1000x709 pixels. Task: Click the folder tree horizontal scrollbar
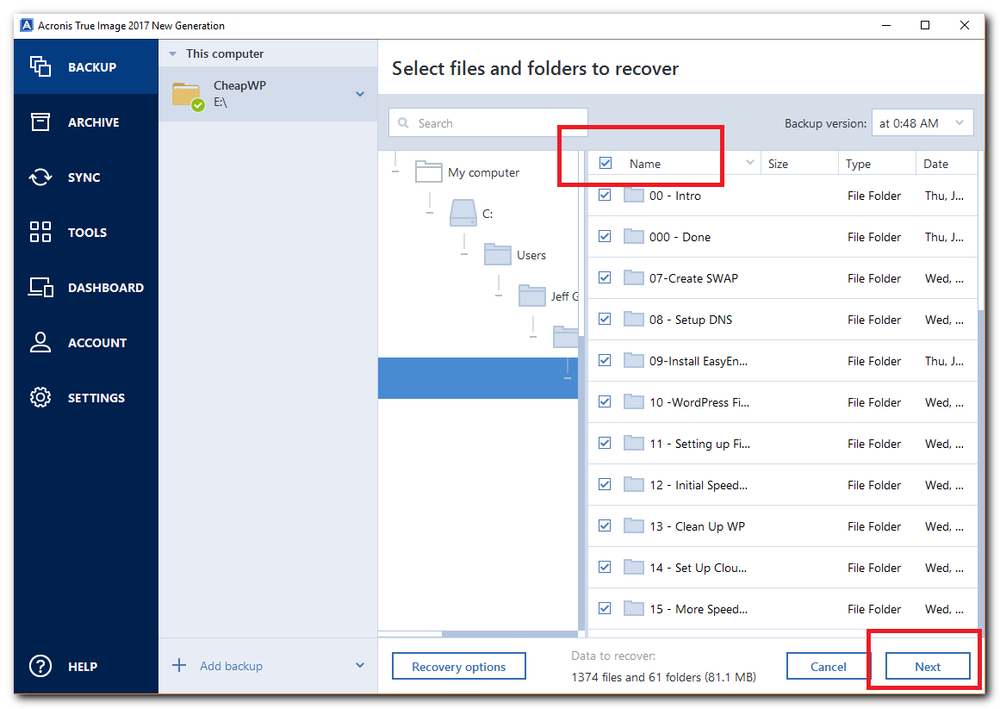pos(510,634)
